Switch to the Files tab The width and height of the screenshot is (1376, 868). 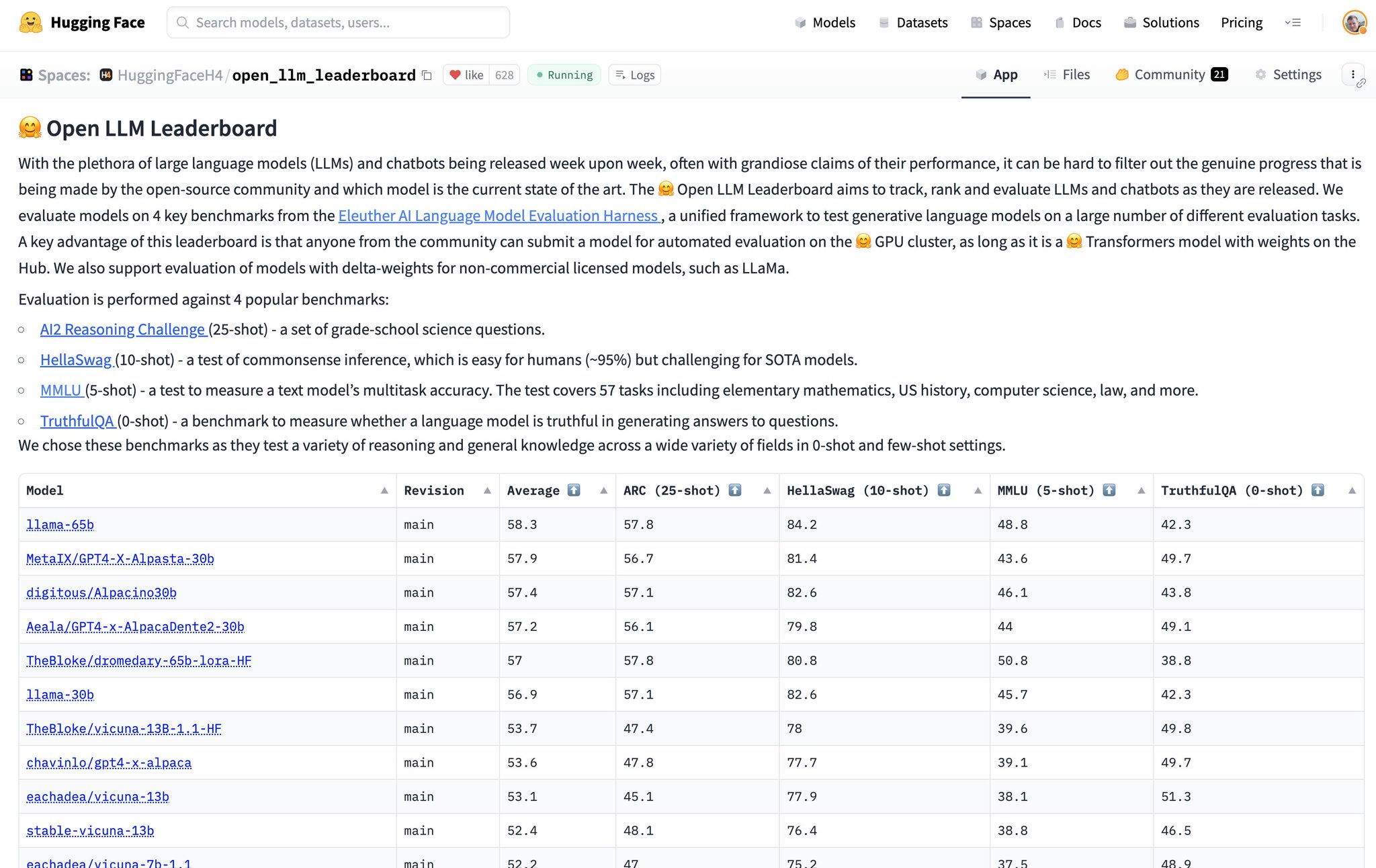(1067, 75)
